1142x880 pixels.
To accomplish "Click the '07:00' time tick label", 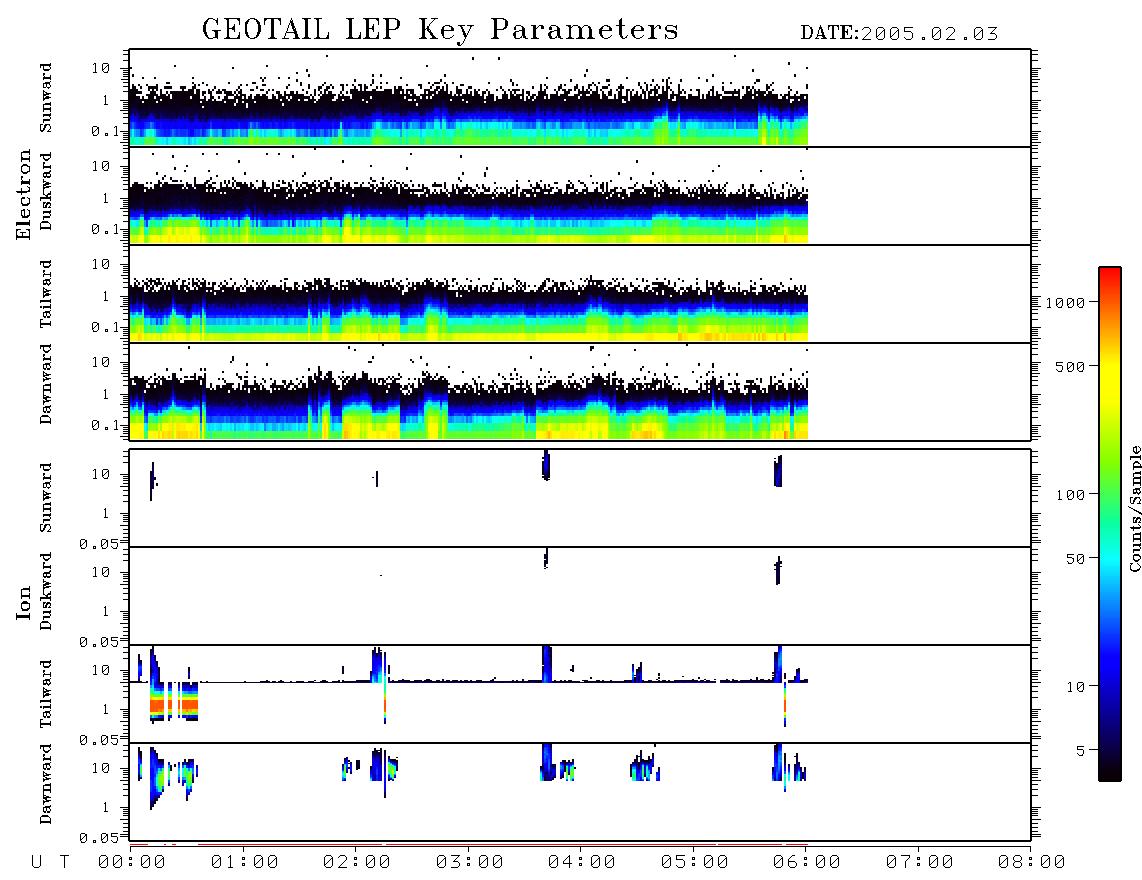I will [920, 863].
